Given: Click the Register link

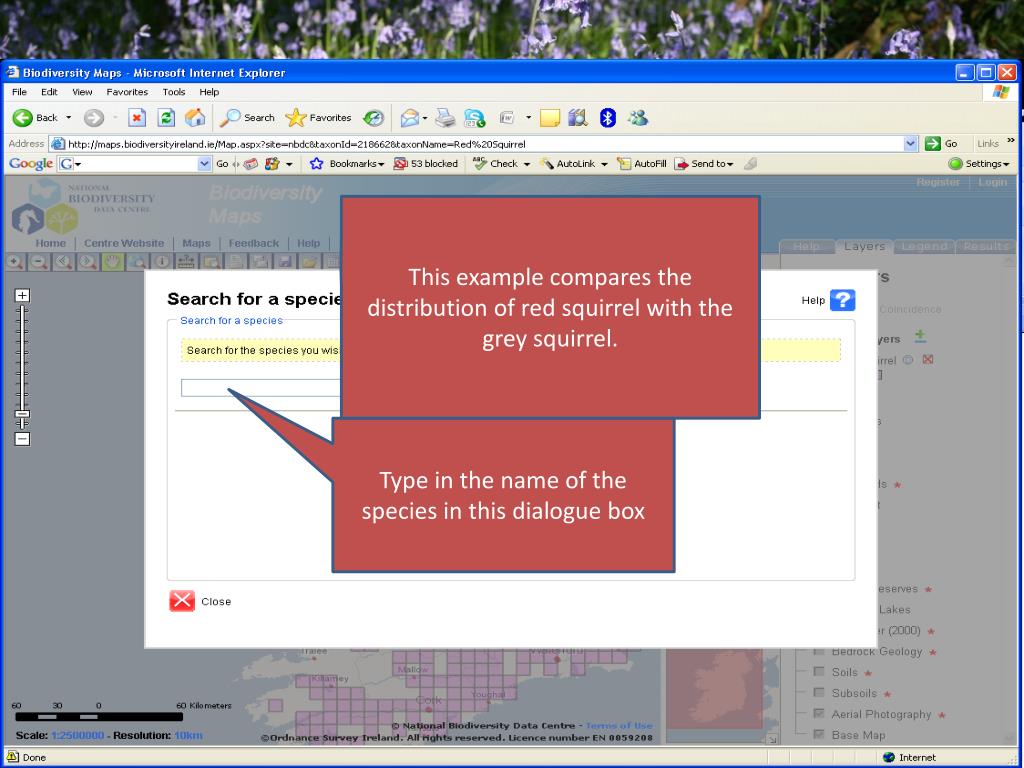Looking at the screenshot, I should (x=938, y=182).
